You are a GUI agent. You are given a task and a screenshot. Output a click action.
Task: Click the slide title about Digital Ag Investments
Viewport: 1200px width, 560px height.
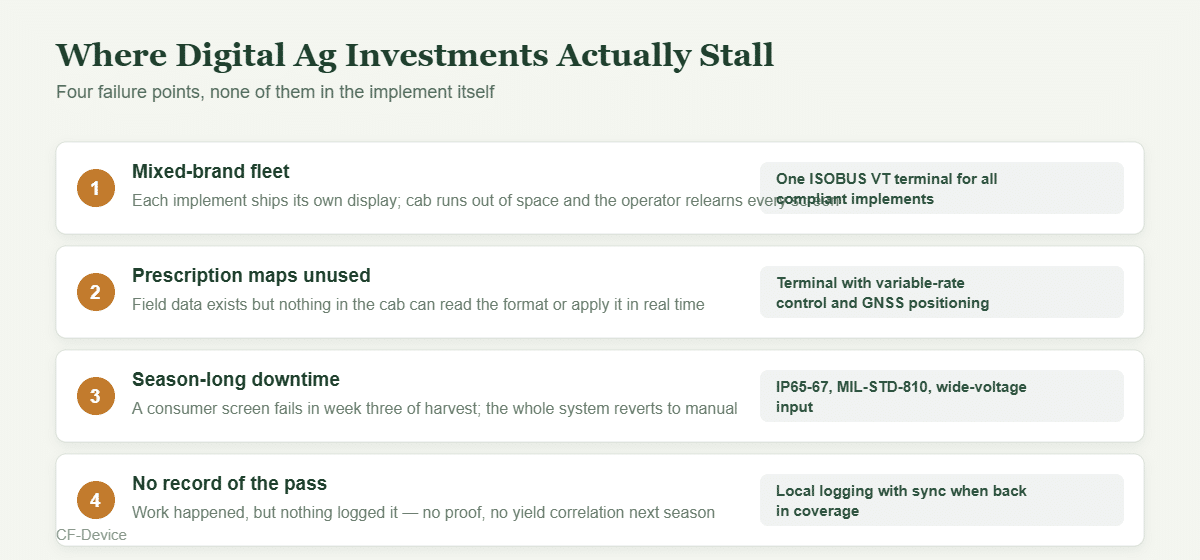pyautogui.click(x=415, y=56)
